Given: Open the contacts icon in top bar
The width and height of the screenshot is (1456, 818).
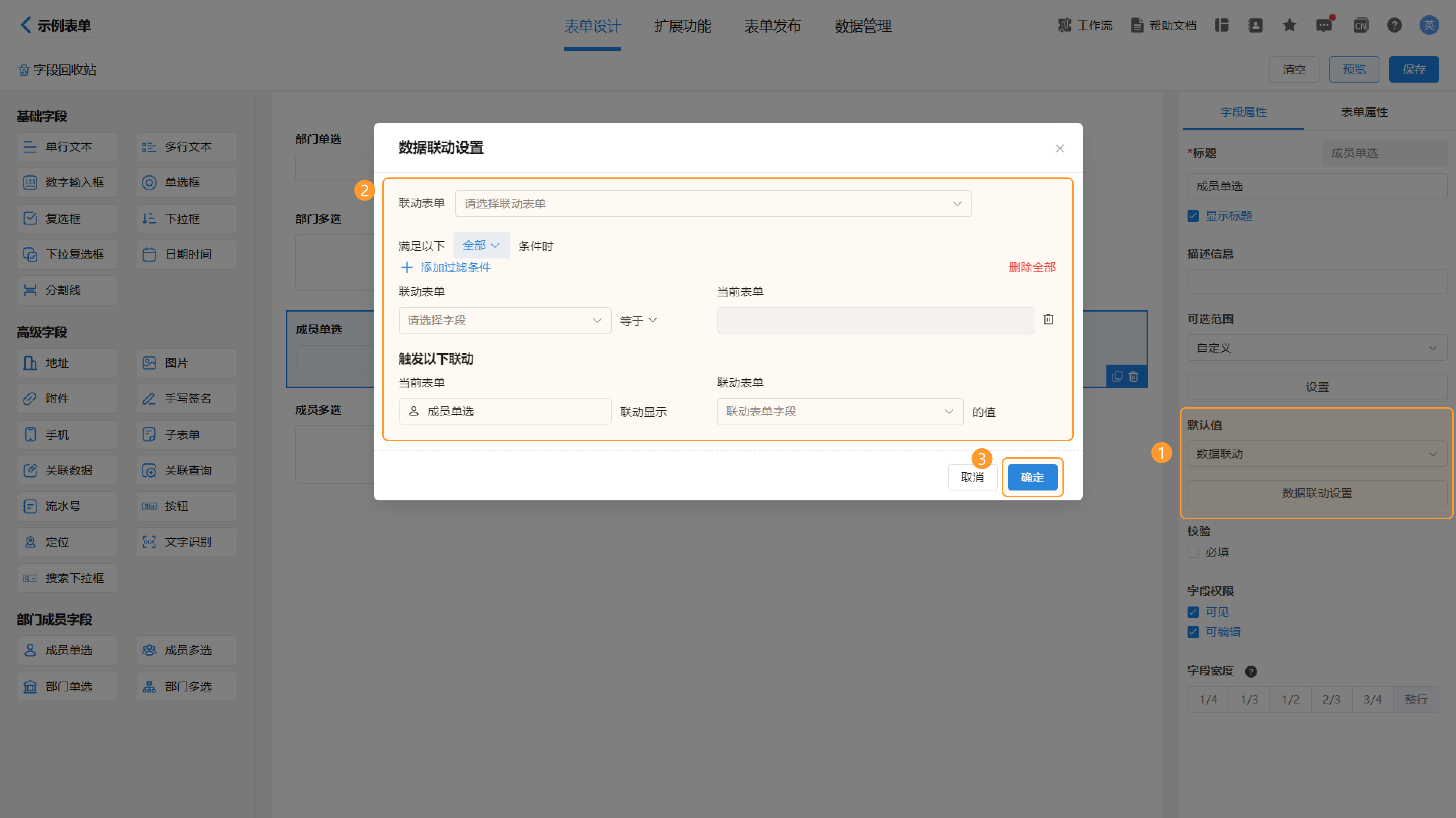Looking at the screenshot, I should click(1255, 25).
